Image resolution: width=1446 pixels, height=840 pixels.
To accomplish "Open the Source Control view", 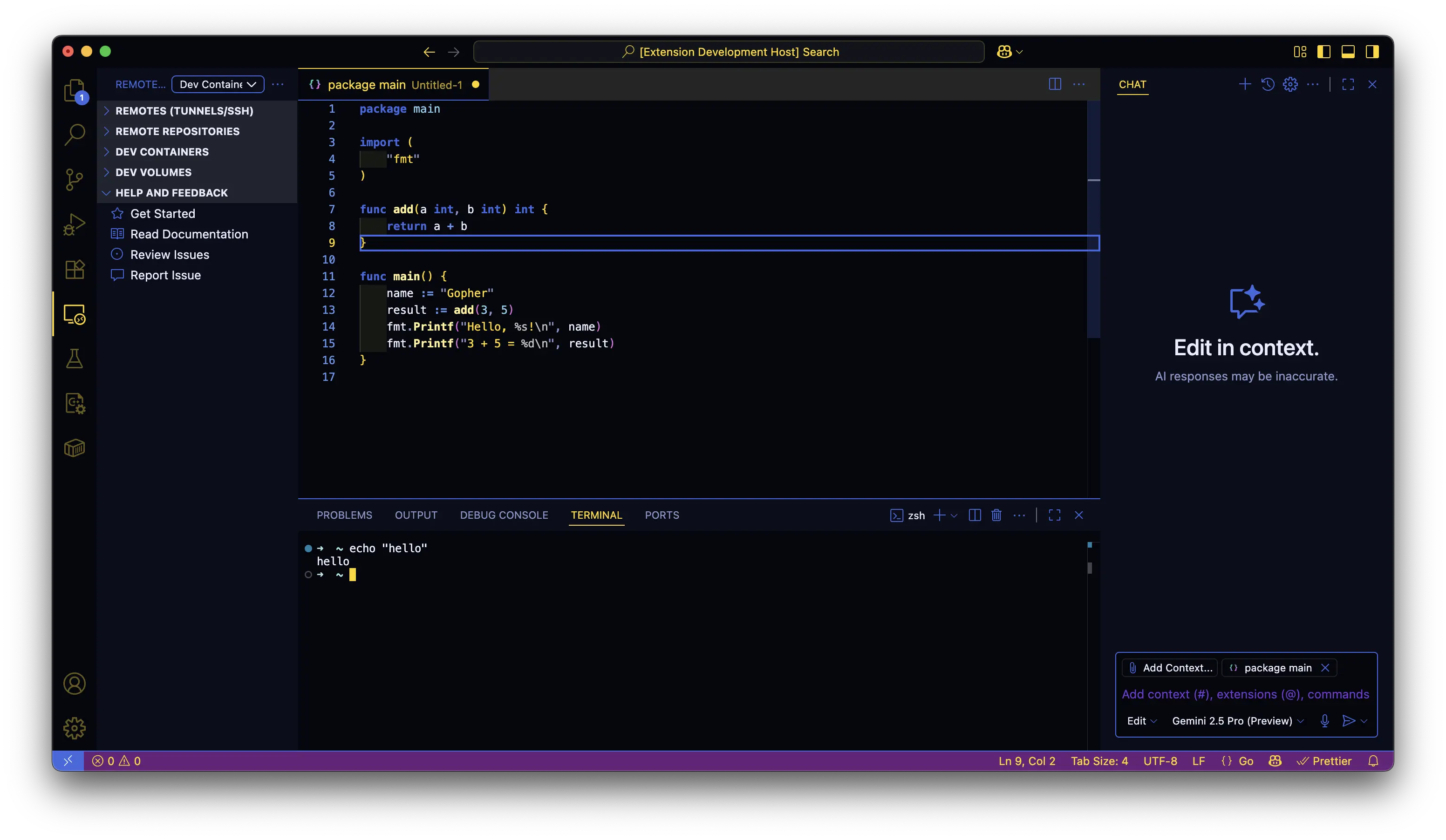I will (x=75, y=179).
